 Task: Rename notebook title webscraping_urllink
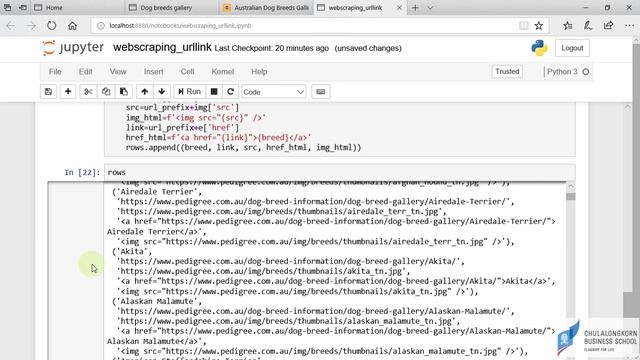[x=162, y=47]
